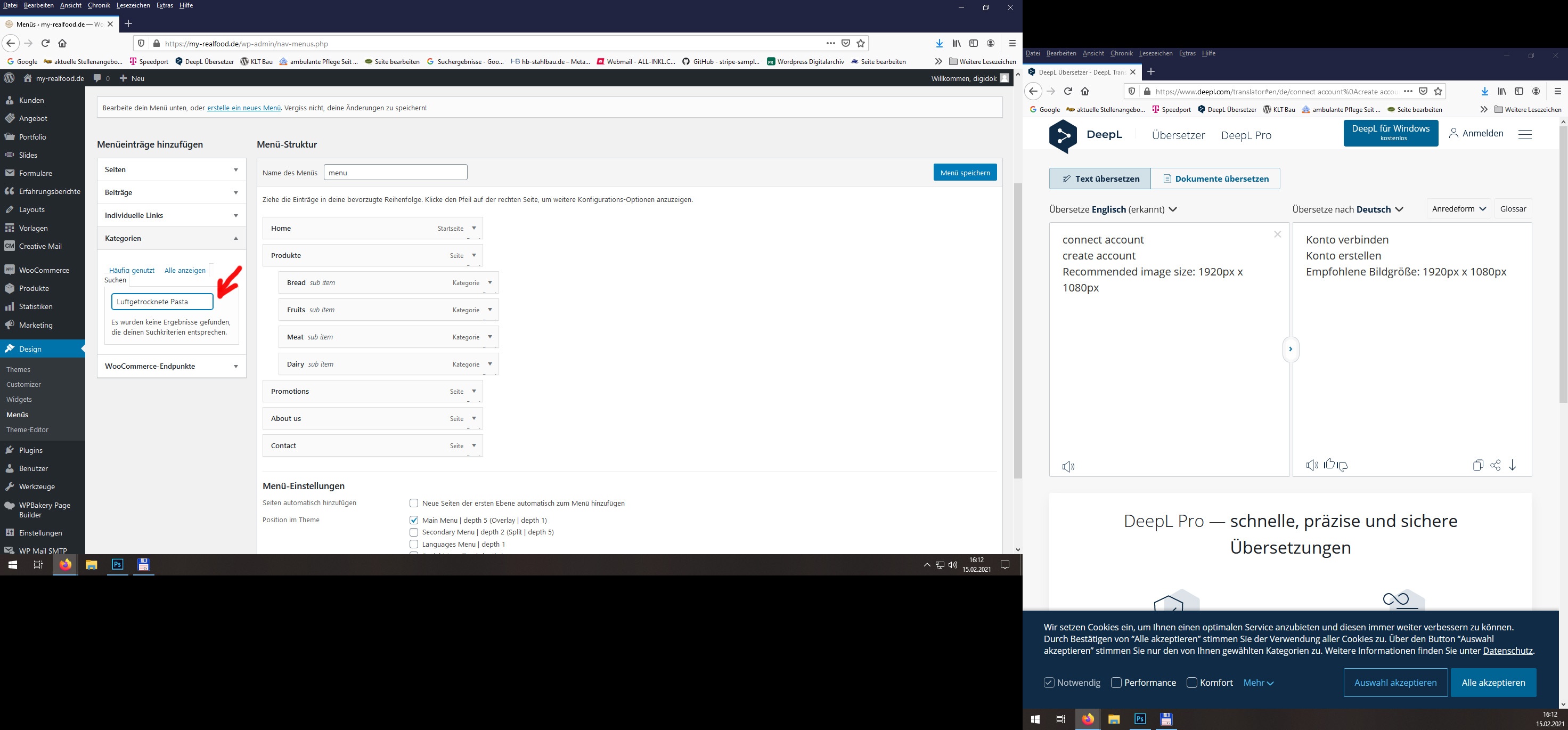Open File Explorer from the left taskbar
The height and width of the screenshot is (730, 1568).
91,565
